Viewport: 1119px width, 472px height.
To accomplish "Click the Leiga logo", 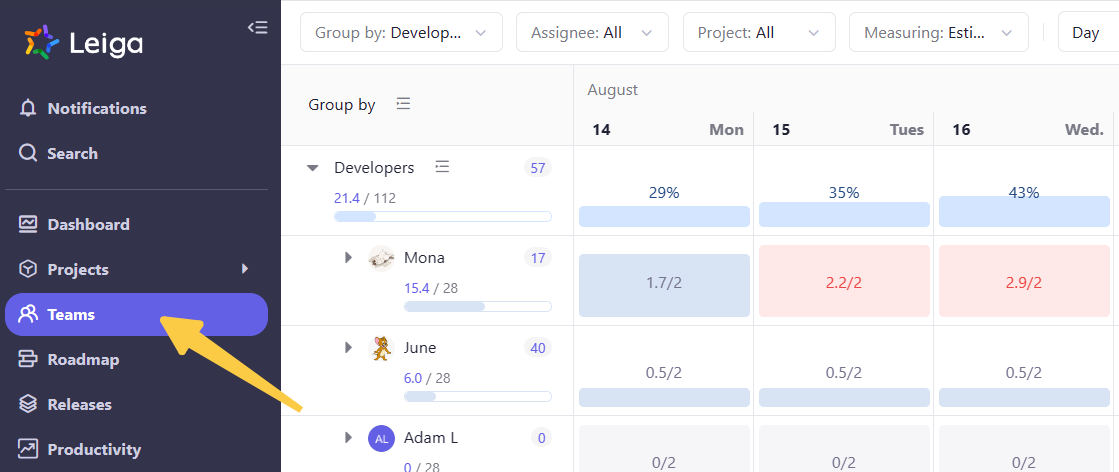I will (x=83, y=44).
